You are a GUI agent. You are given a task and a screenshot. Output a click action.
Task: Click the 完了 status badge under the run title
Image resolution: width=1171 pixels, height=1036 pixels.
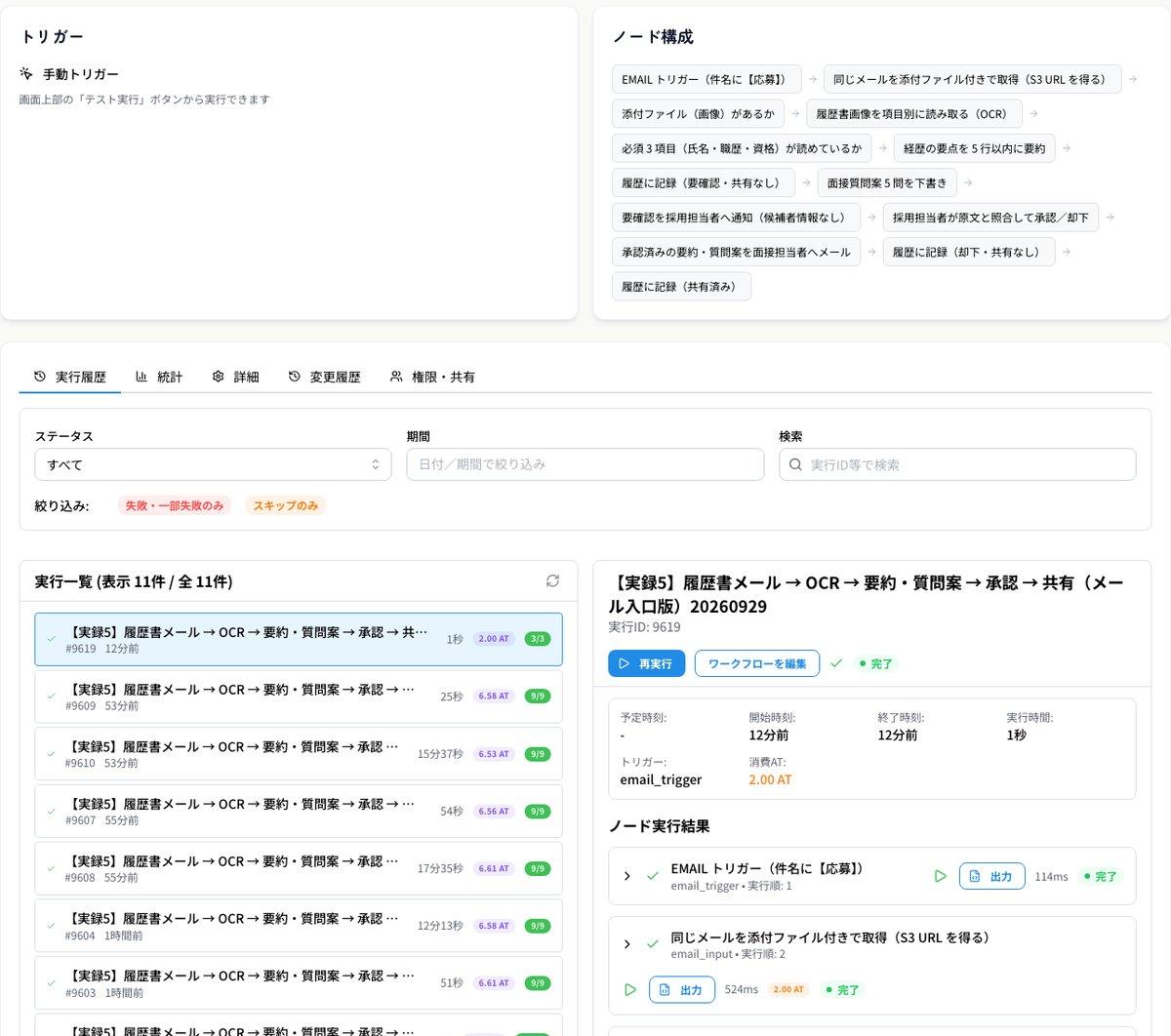(875, 663)
